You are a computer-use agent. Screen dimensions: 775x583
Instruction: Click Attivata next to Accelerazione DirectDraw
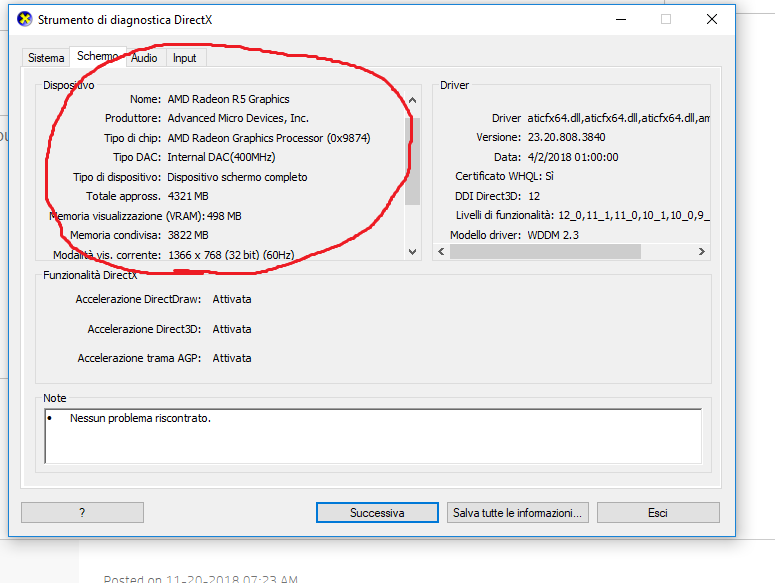pyautogui.click(x=232, y=299)
